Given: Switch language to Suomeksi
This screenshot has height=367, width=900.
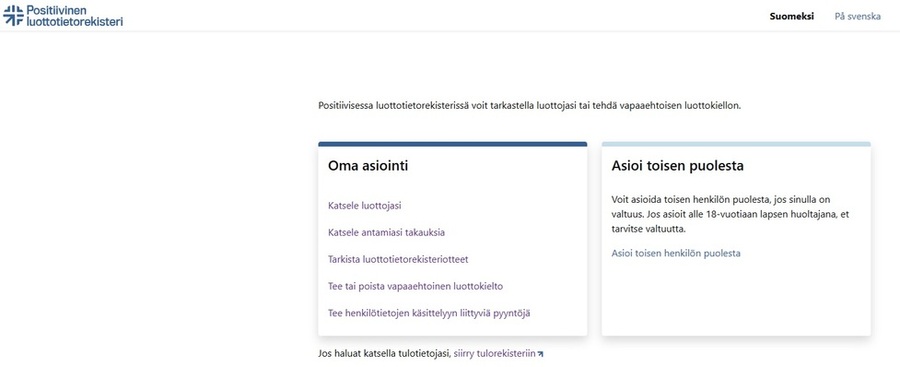Looking at the screenshot, I should coord(792,16).
